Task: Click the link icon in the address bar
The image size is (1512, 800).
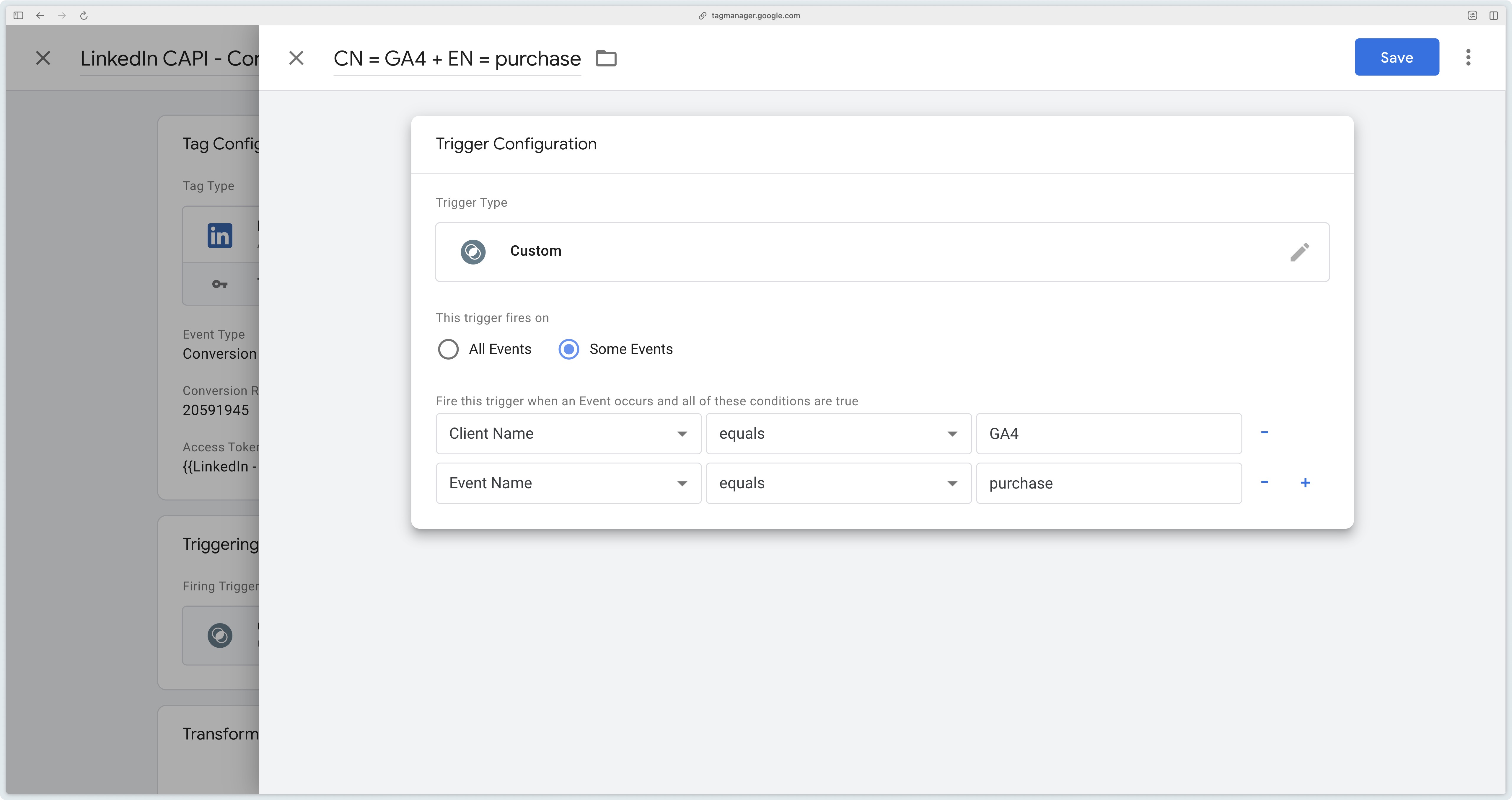Action: pos(702,16)
